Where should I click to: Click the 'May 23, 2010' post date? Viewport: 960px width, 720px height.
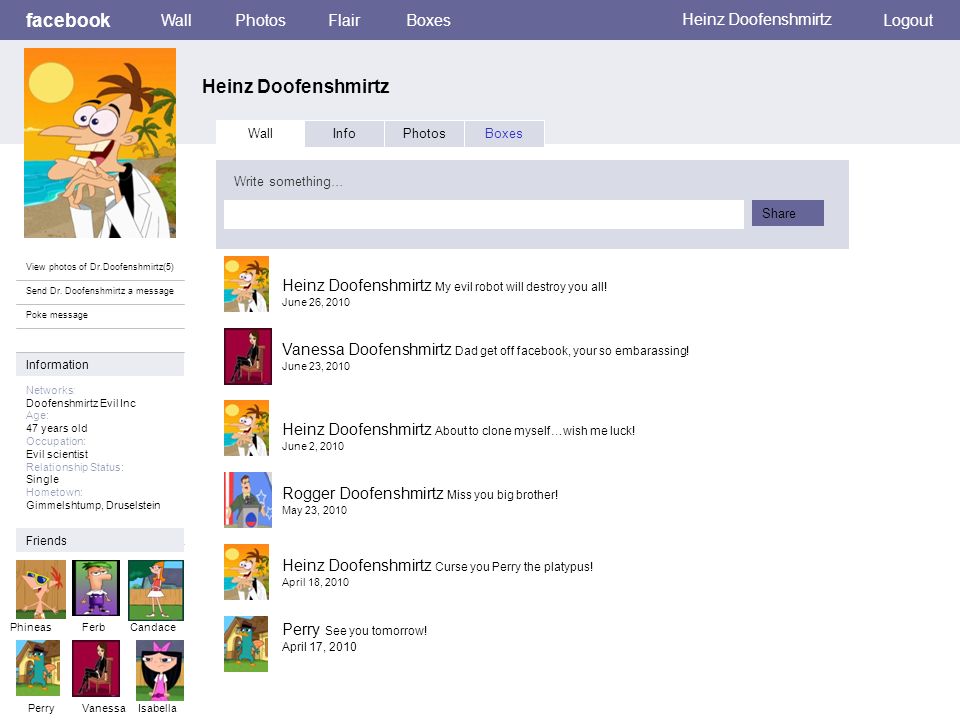point(314,510)
